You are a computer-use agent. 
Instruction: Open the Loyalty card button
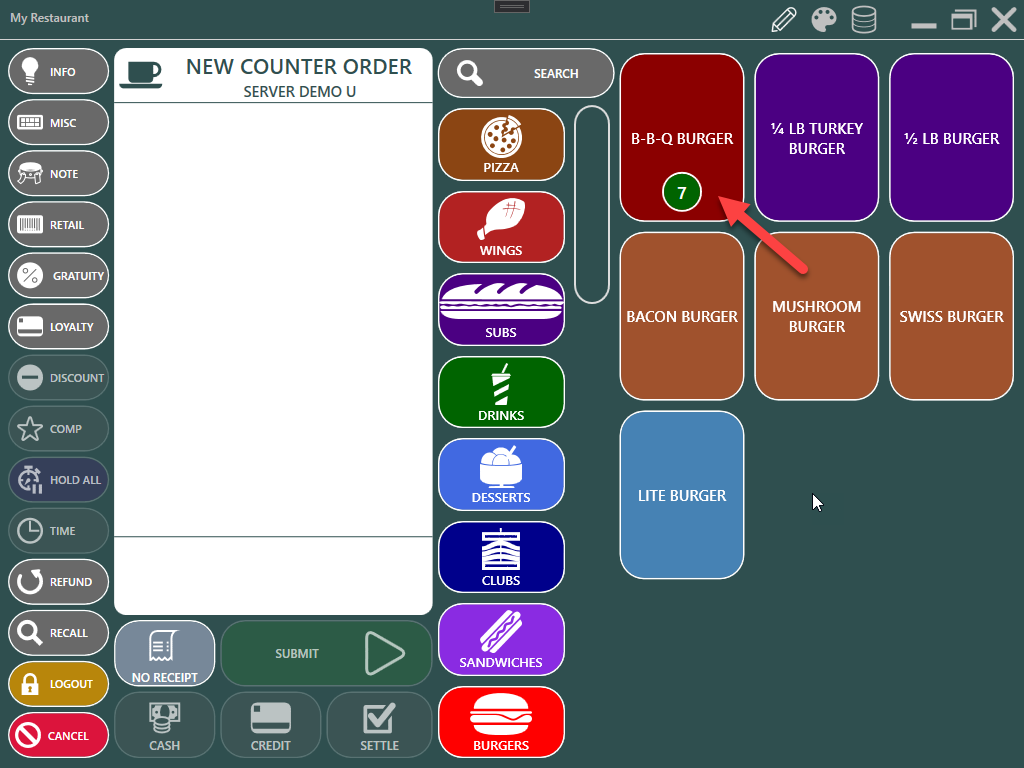point(58,327)
